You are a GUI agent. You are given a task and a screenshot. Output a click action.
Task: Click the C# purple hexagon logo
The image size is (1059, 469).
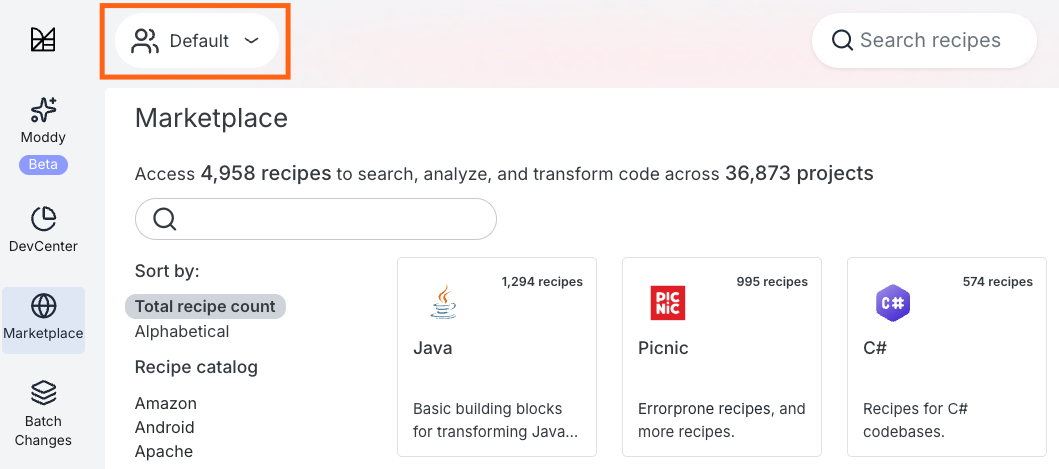[x=892, y=302]
